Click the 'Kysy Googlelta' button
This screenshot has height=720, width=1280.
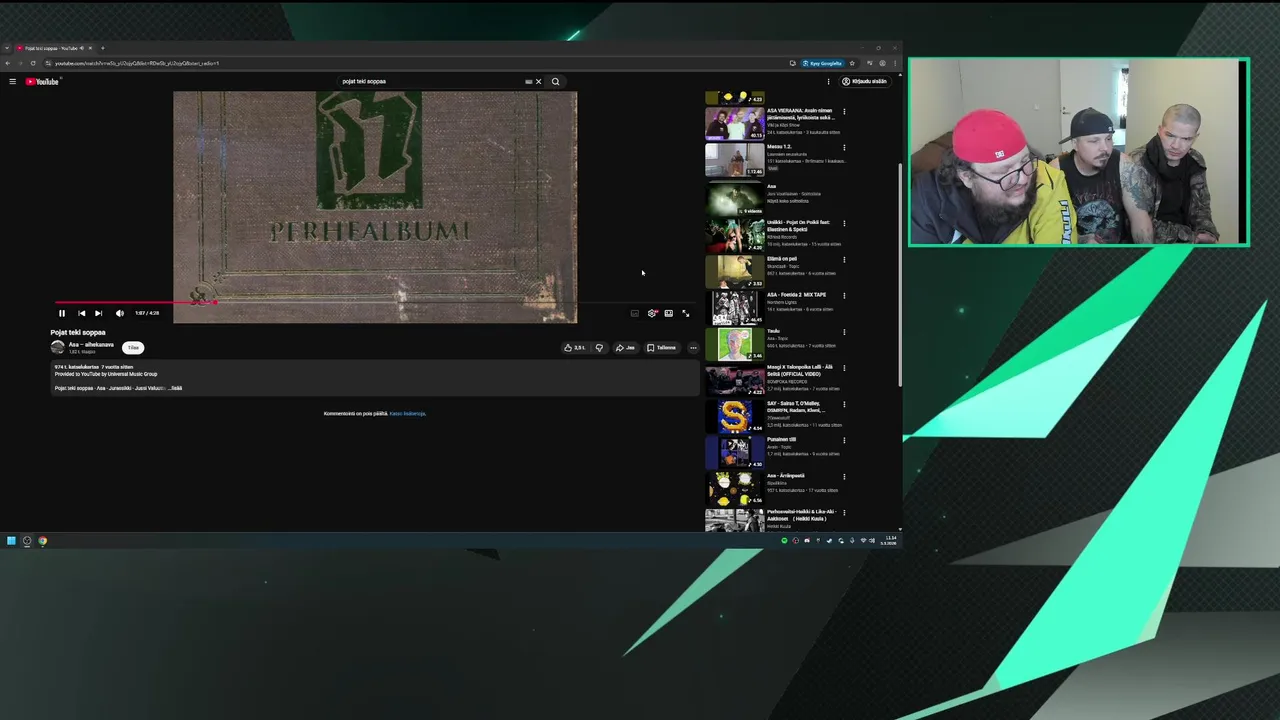823,63
